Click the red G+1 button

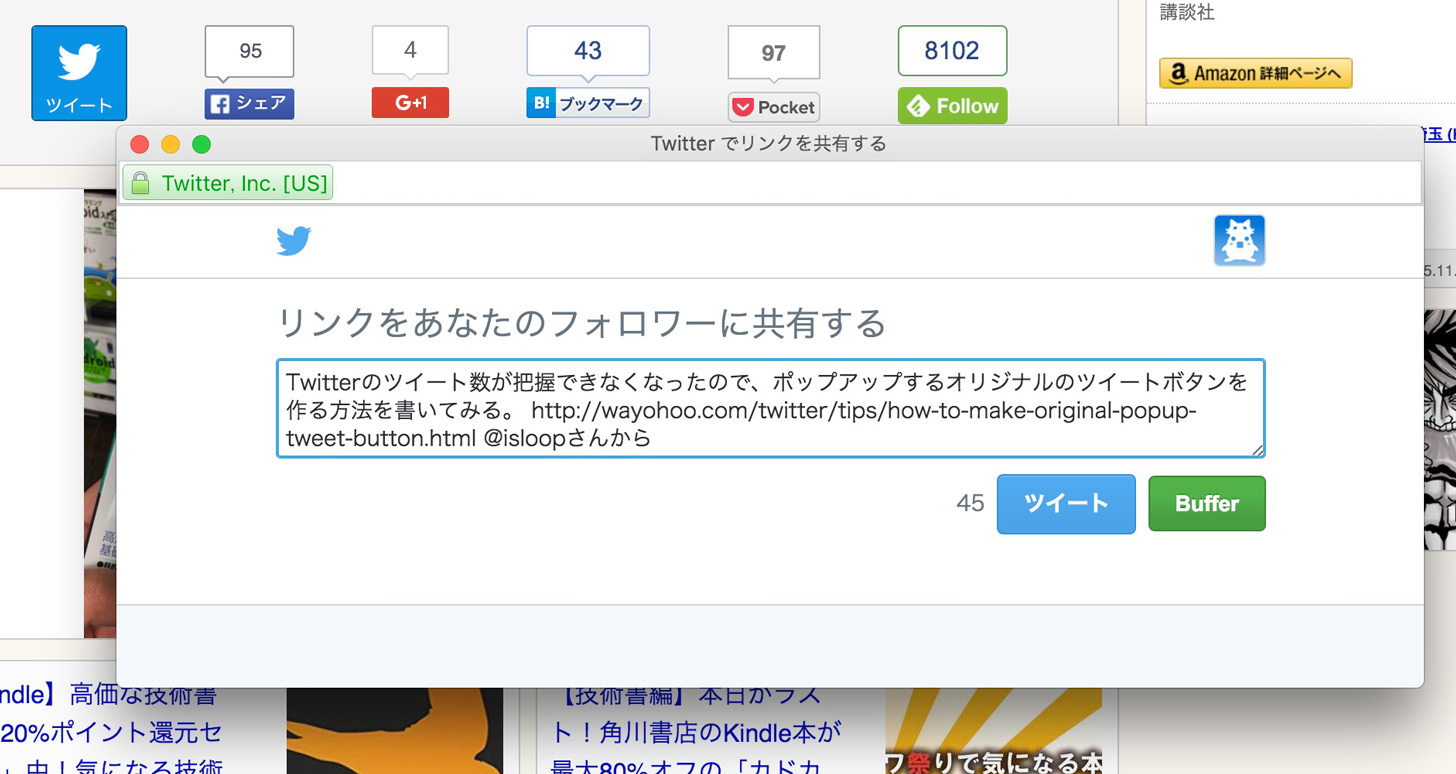410,103
